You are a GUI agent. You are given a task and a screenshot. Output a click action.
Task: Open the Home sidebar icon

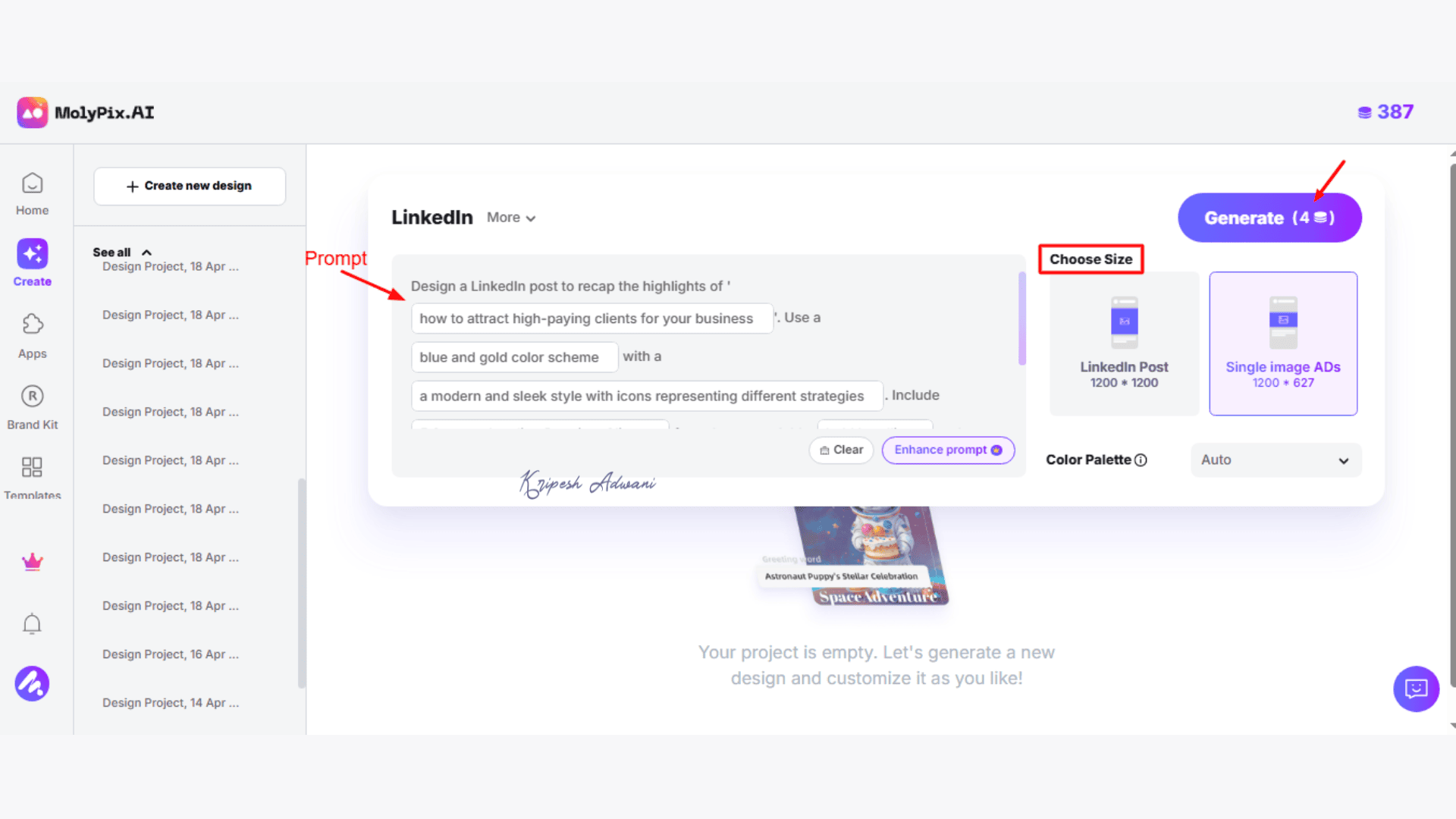(x=32, y=184)
